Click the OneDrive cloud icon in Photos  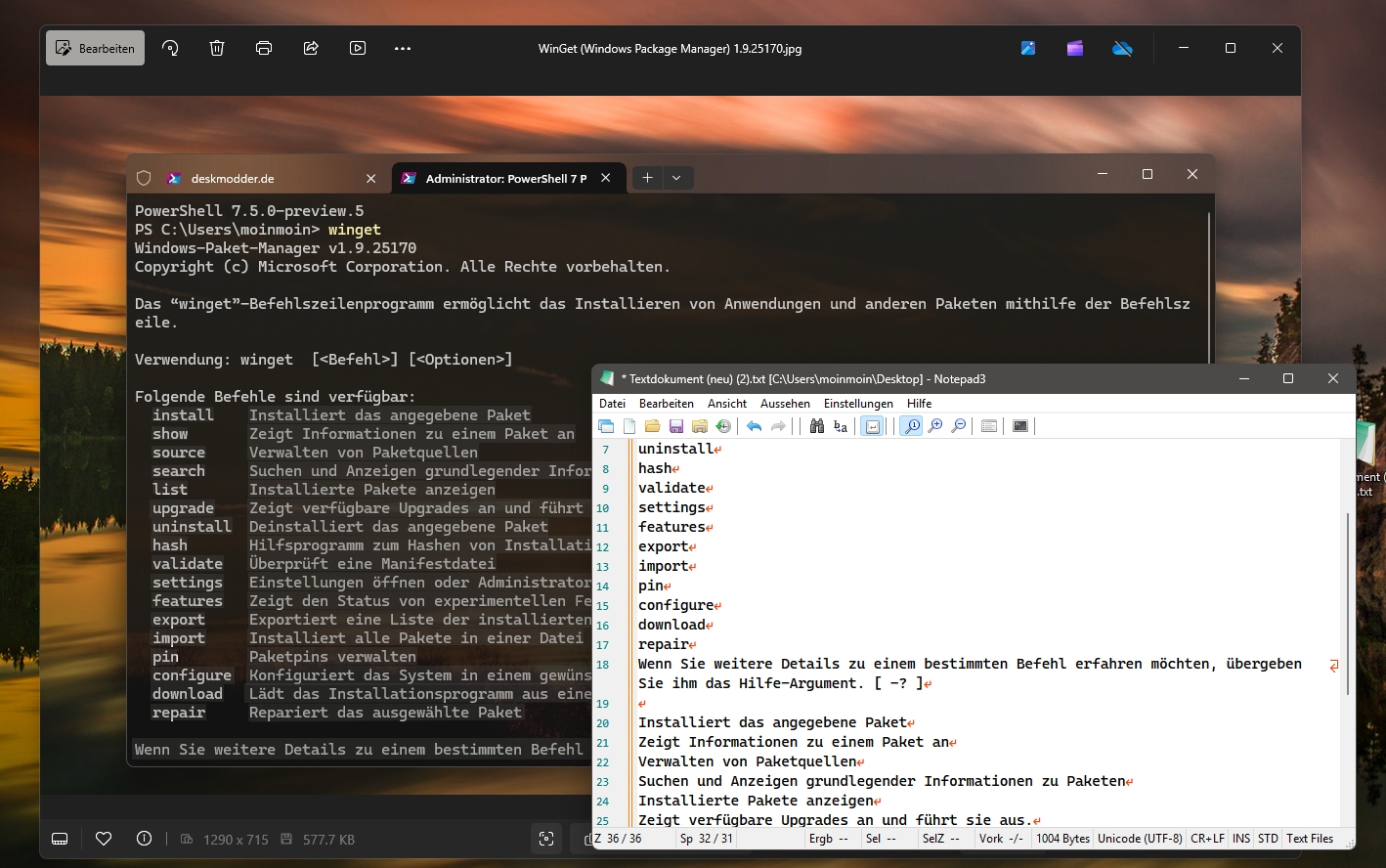pos(1122,48)
